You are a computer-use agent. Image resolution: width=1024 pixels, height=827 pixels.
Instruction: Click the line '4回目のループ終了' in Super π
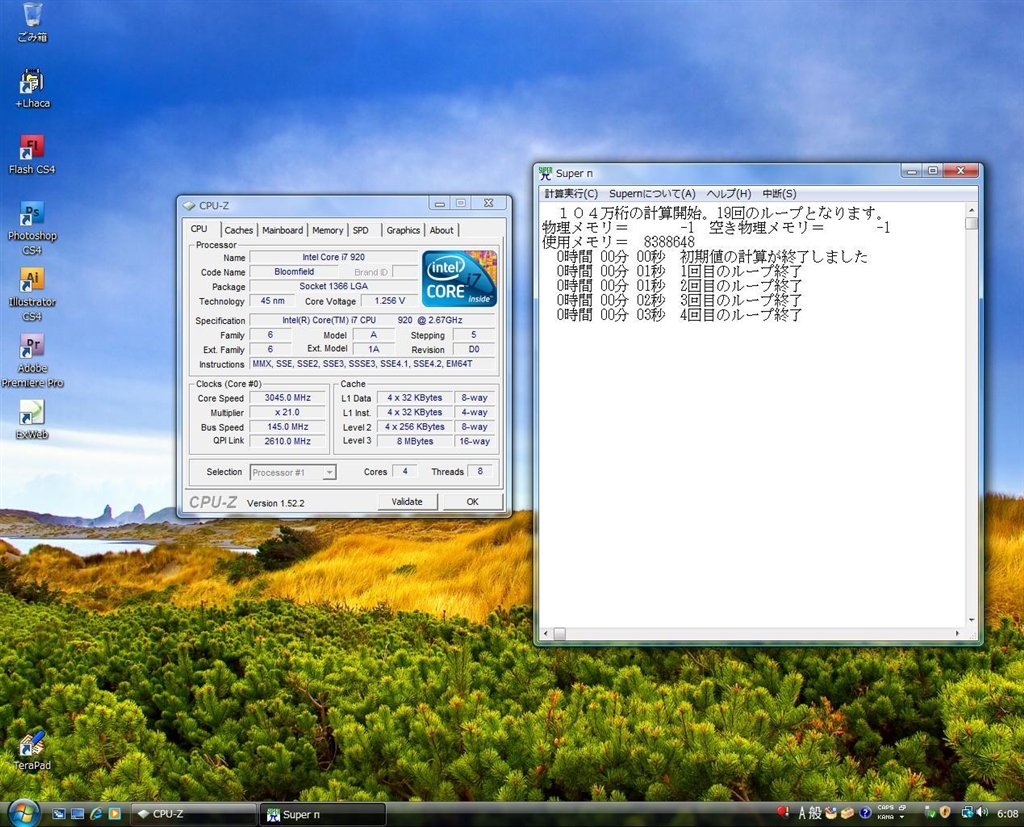tap(741, 315)
